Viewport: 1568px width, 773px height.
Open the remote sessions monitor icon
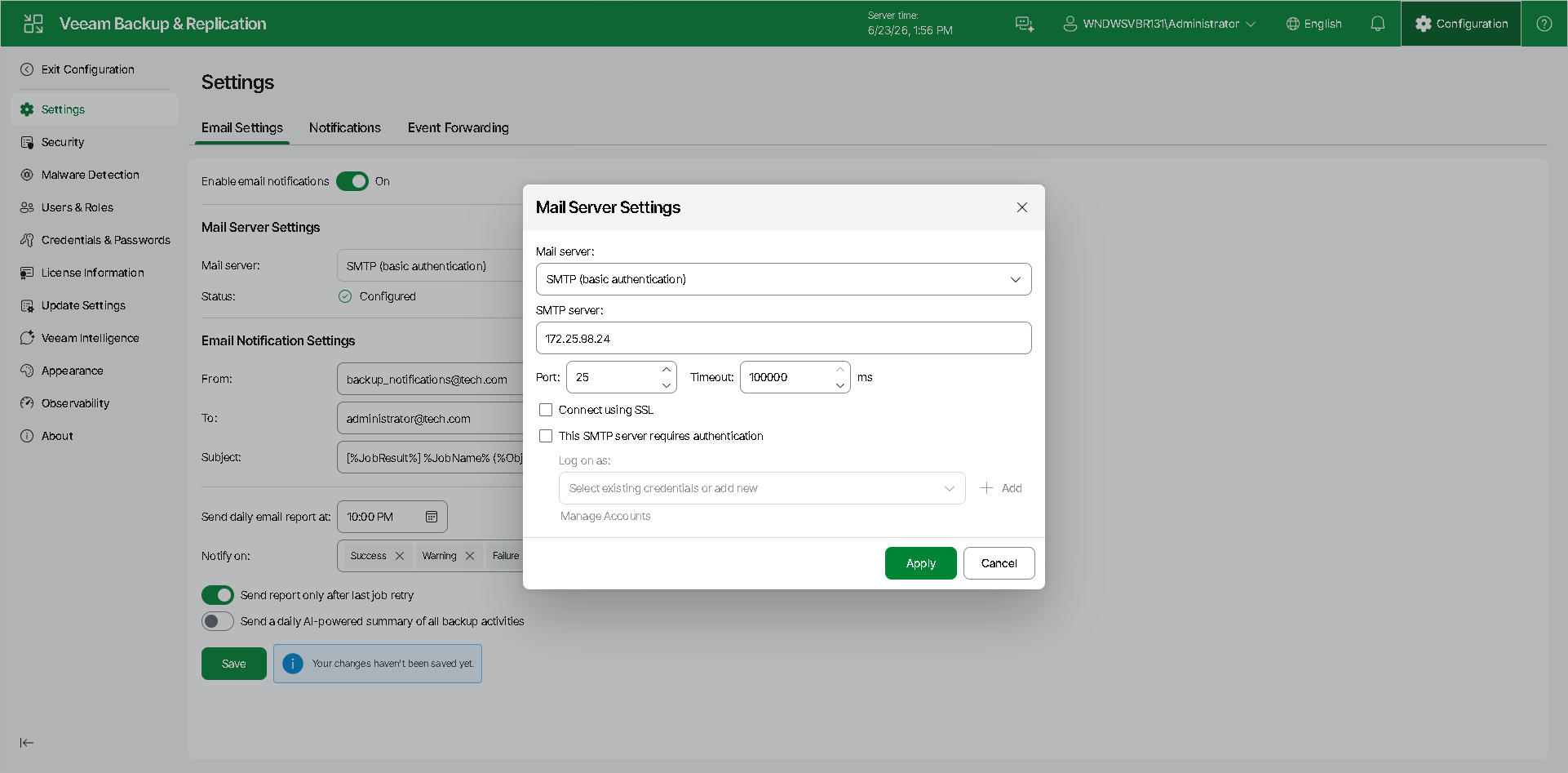[1025, 24]
